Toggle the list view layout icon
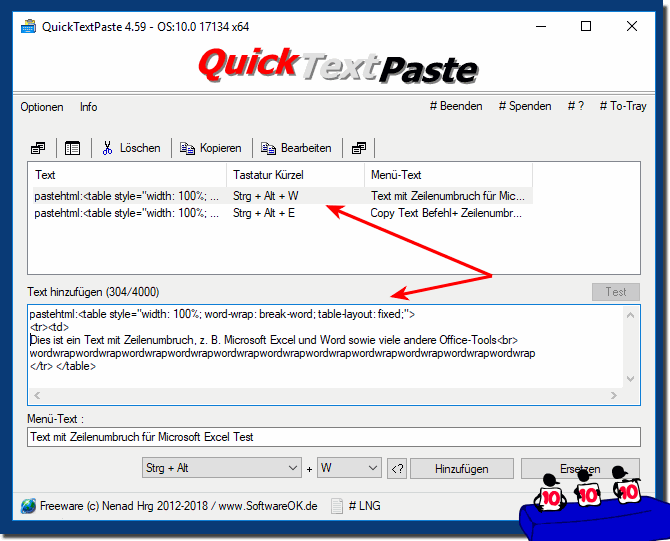This screenshot has height=541, width=670. (72, 148)
